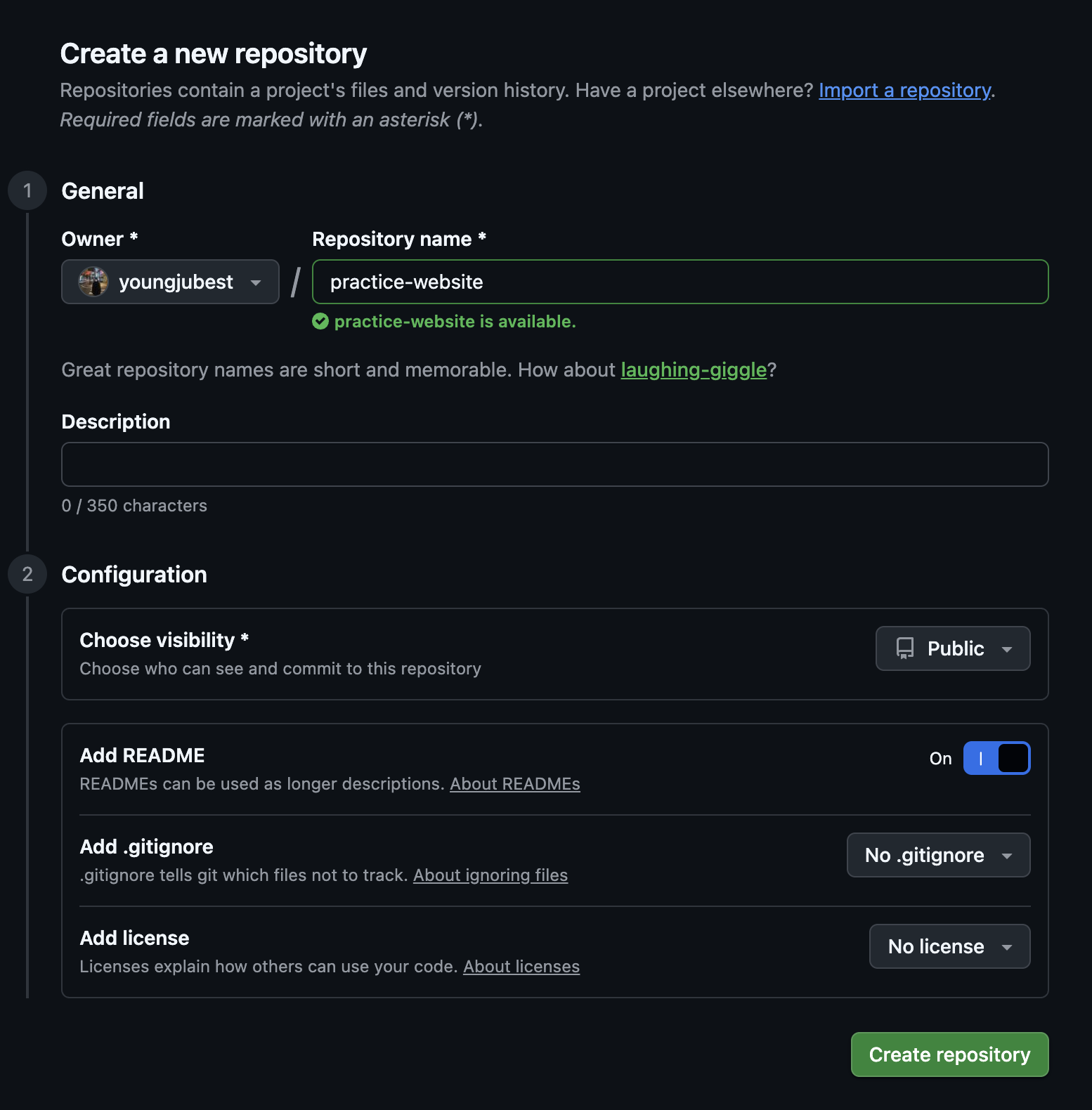The width and height of the screenshot is (1092, 1110).
Task: Click the Create repository button
Action: point(949,1054)
